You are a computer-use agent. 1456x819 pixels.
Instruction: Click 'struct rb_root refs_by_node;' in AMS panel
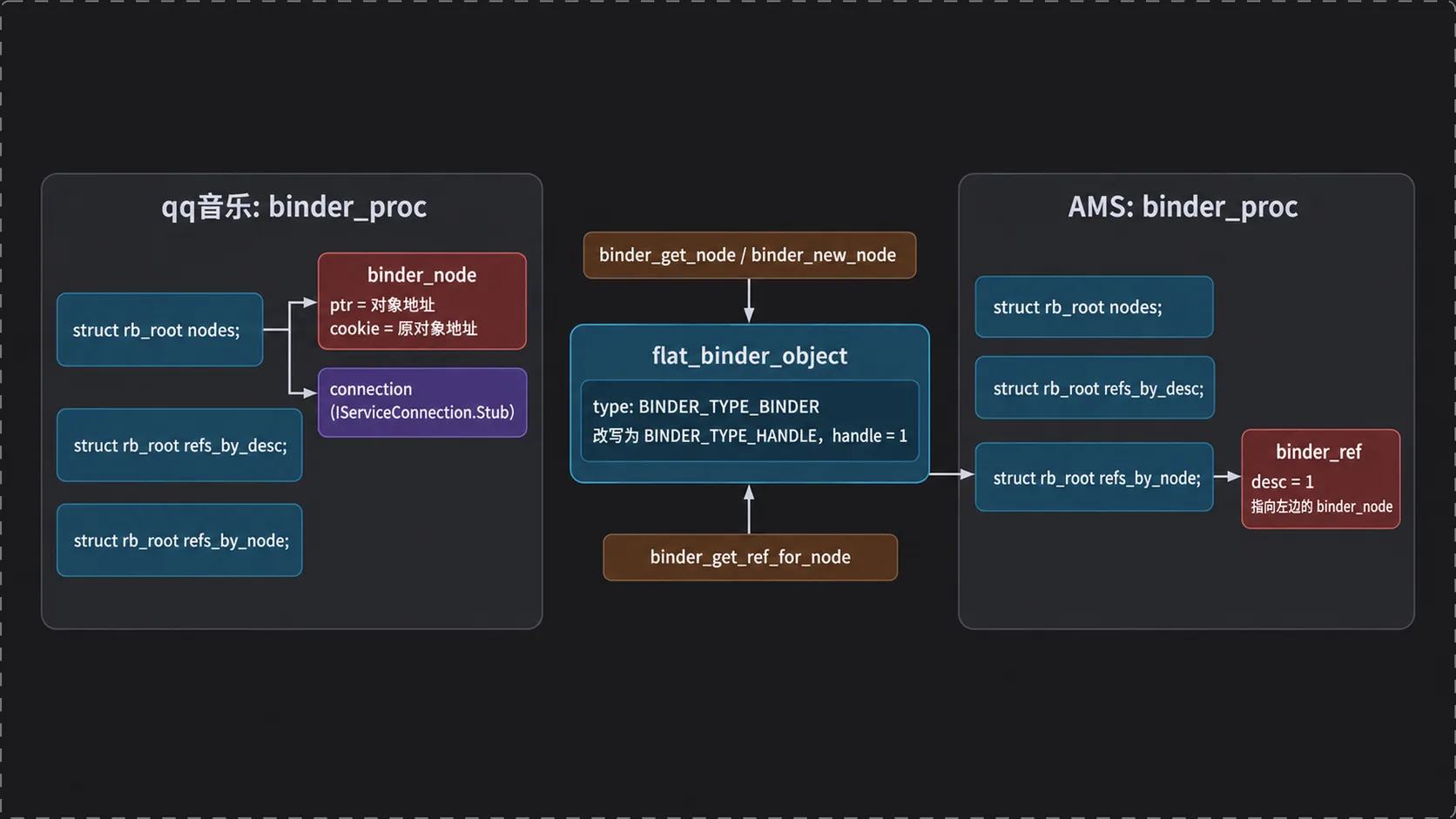coord(1094,477)
